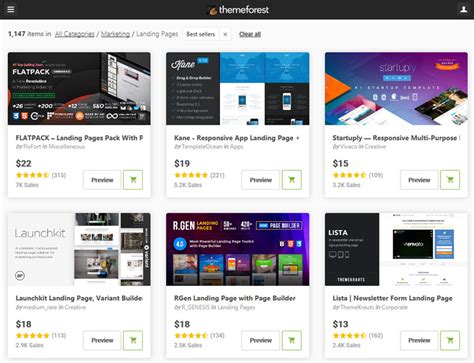Screen dimensions: 474x363
Task: Go to Marketing breadcrumb
Action: click(115, 34)
